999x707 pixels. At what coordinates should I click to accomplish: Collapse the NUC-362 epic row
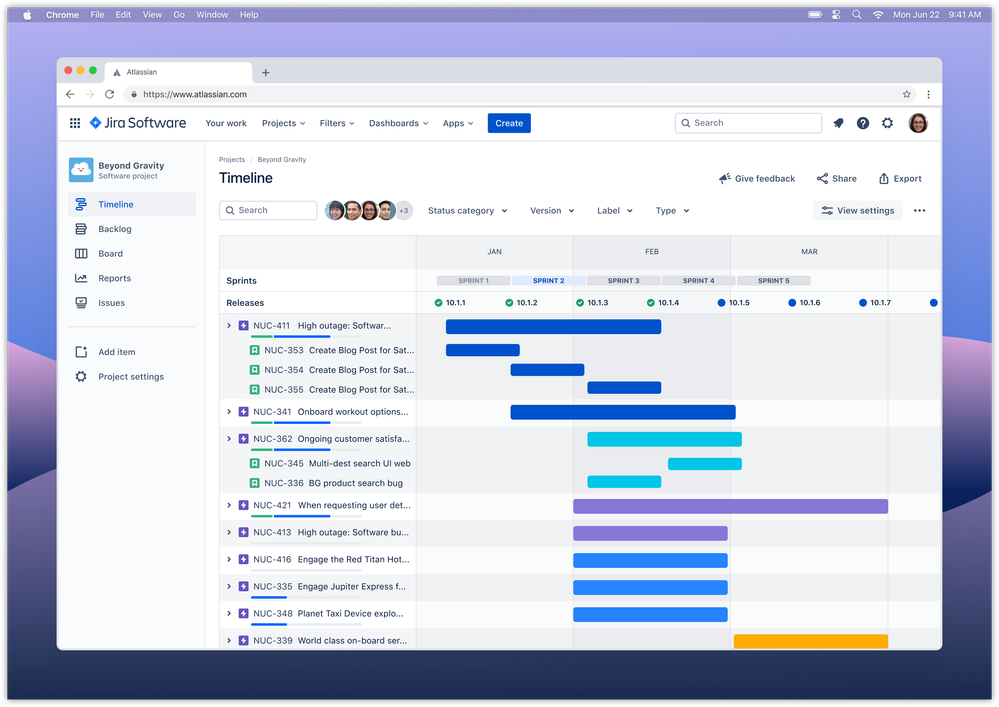(229, 439)
